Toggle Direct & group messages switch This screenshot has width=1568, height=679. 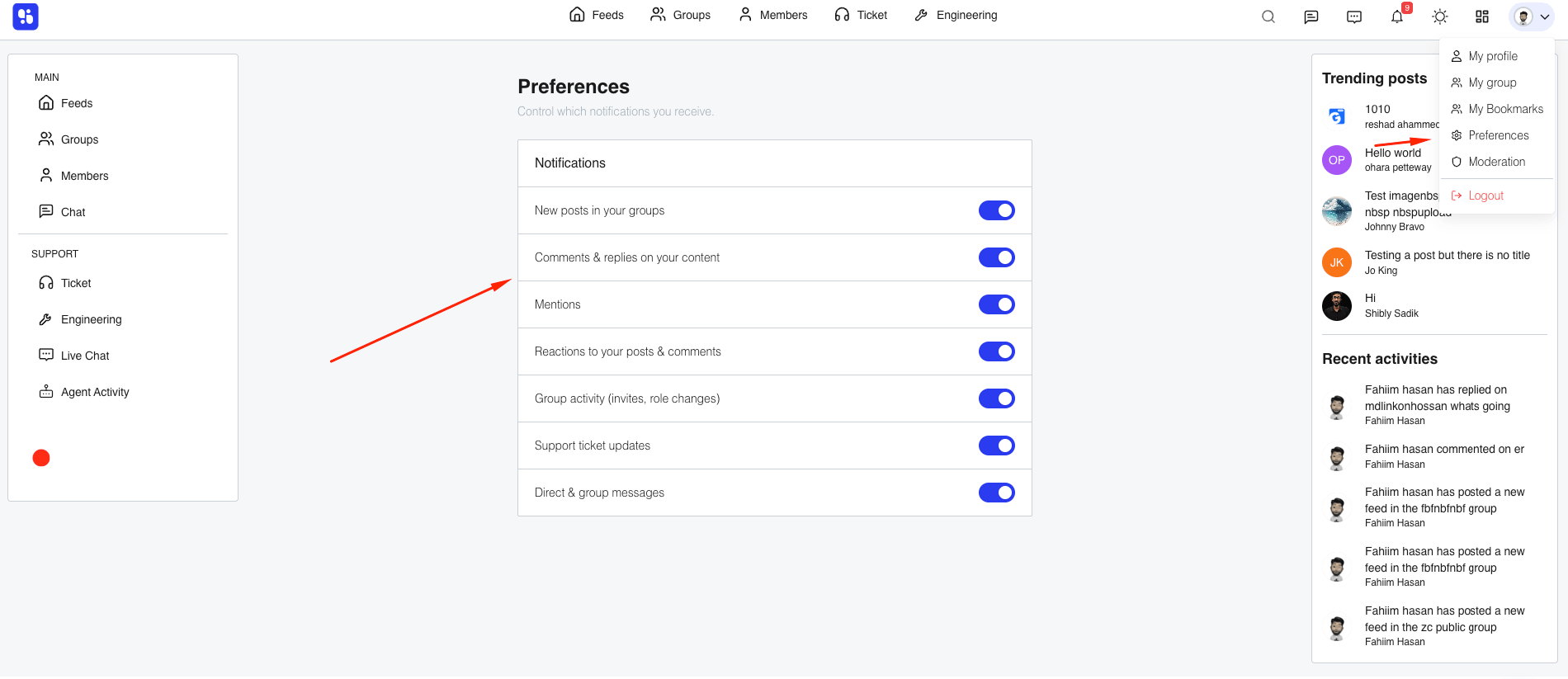pos(997,493)
